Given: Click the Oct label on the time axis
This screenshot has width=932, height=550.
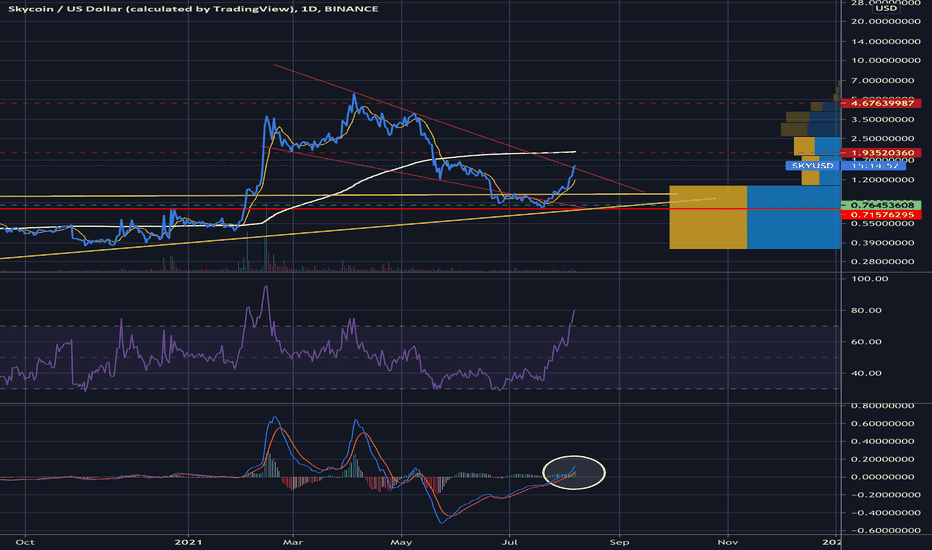Looking at the screenshot, I should tap(28, 541).
